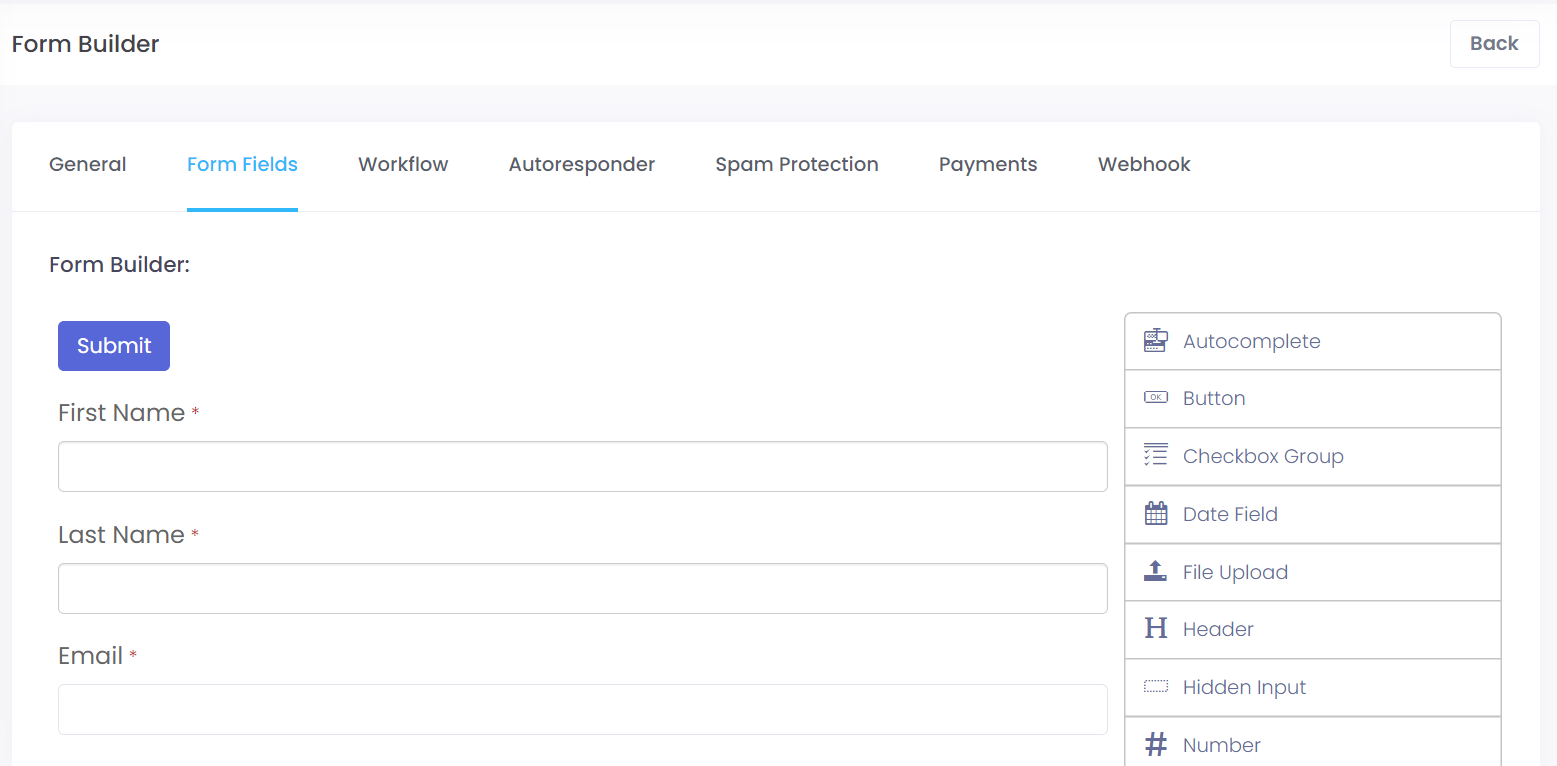Open the General tab
Image resolution: width=1557 pixels, height=766 pixels.
click(88, 165)
